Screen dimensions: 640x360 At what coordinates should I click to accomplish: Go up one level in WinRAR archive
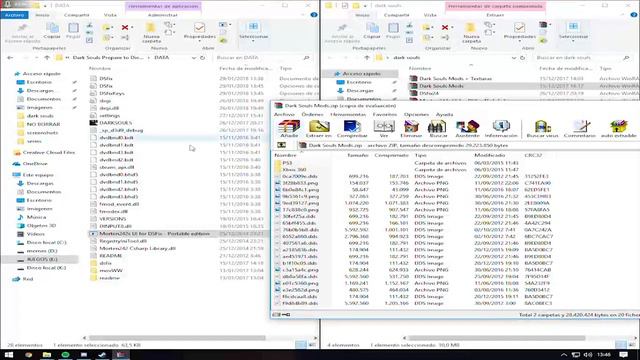pyautogui.click(x=281, y=145)
